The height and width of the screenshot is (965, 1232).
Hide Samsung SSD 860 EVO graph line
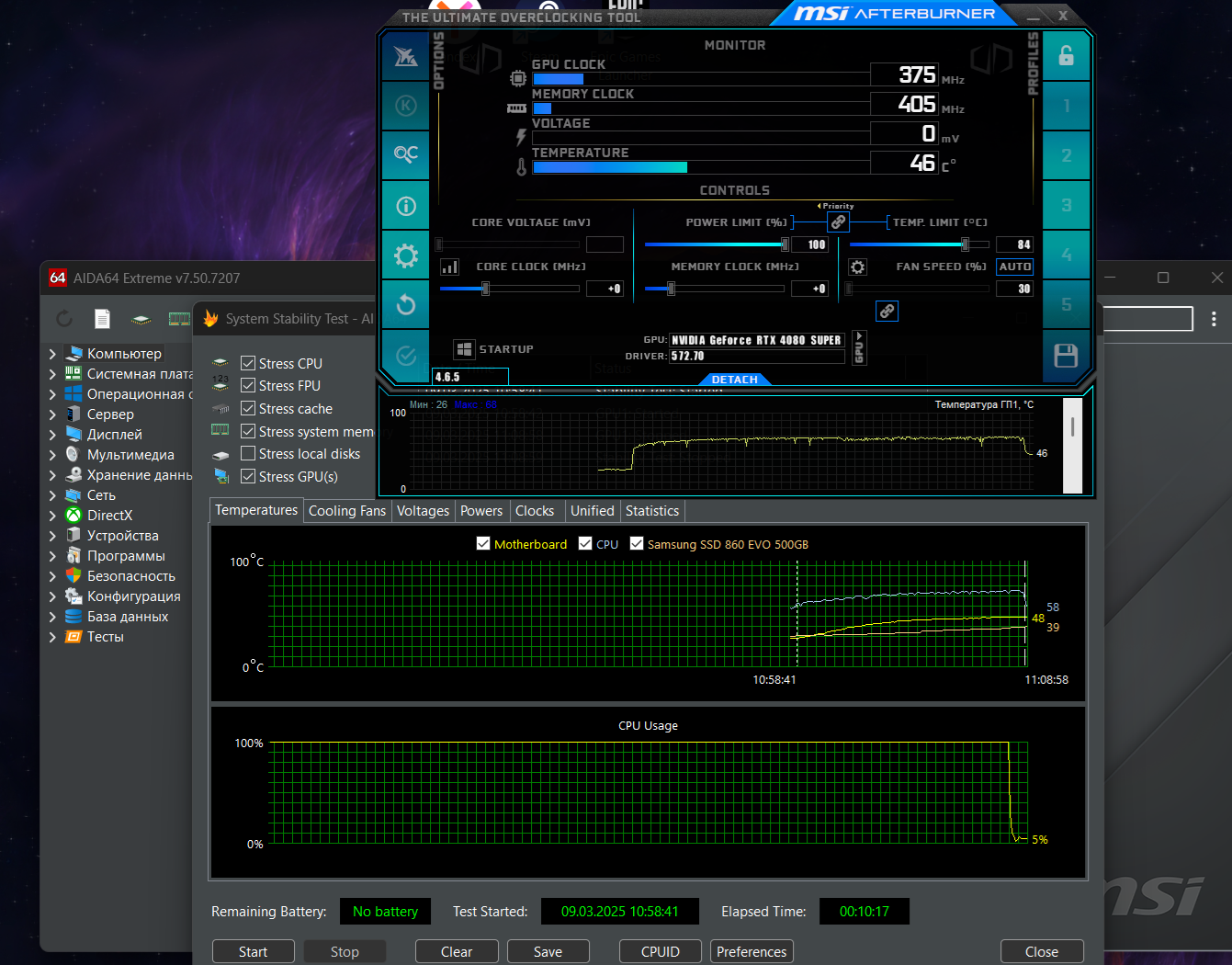(637, 544)
